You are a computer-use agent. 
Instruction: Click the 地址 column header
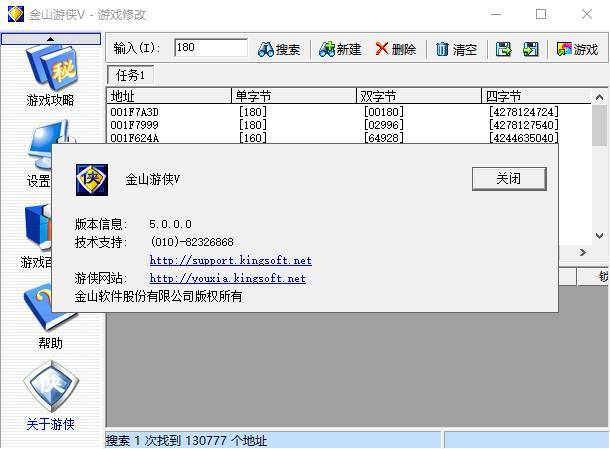(x=169, y=96)
